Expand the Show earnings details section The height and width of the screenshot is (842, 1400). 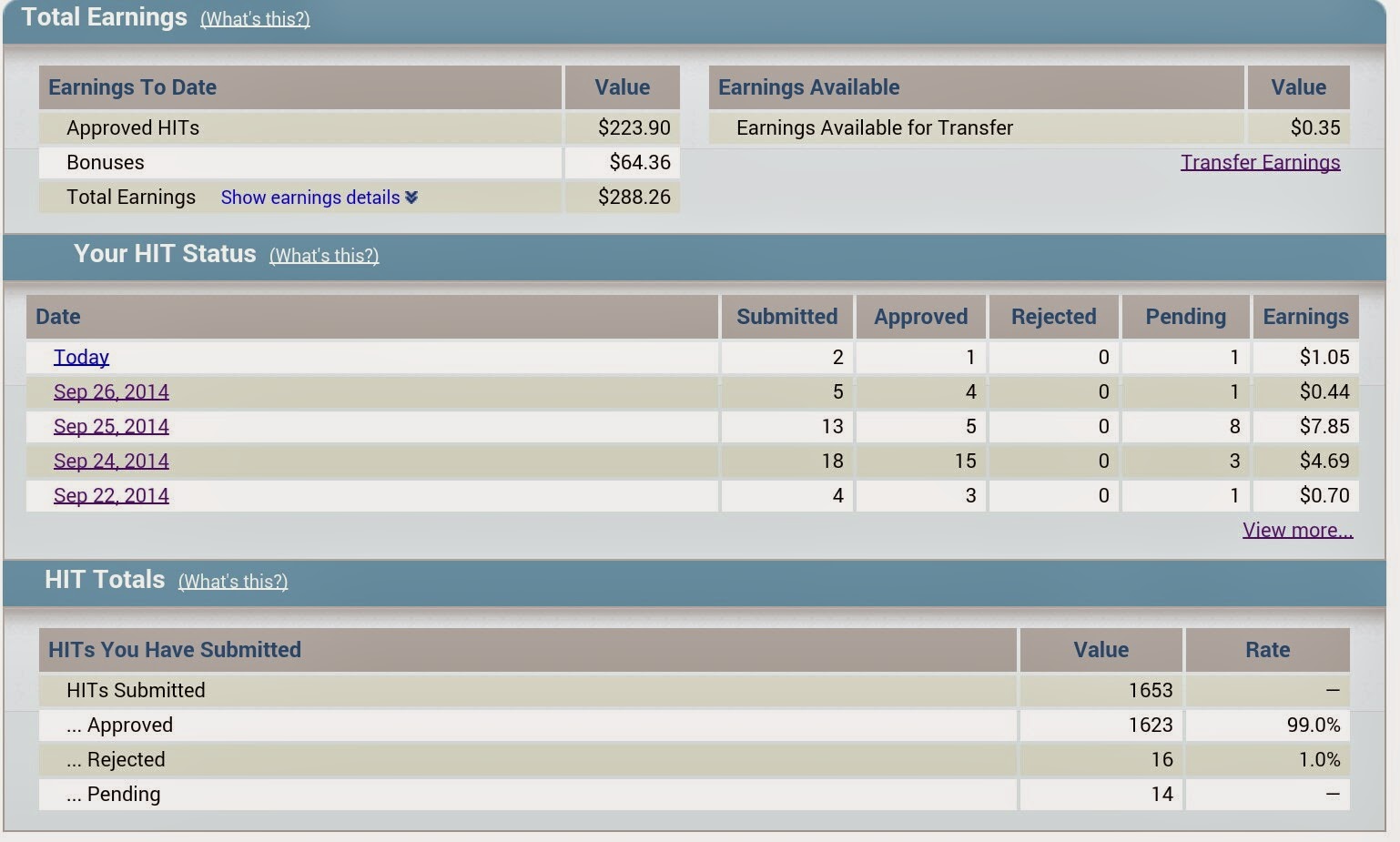[309, 197]
